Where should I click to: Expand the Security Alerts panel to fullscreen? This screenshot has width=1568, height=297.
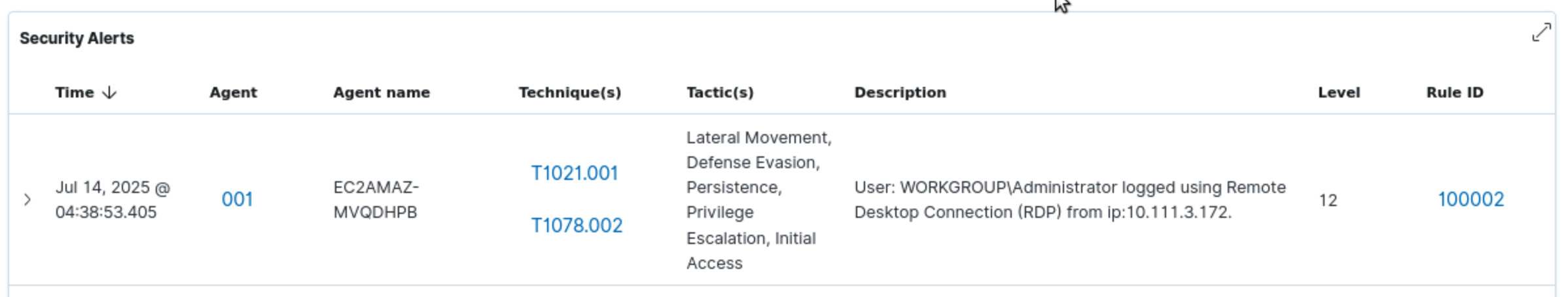pos(1541,33)
